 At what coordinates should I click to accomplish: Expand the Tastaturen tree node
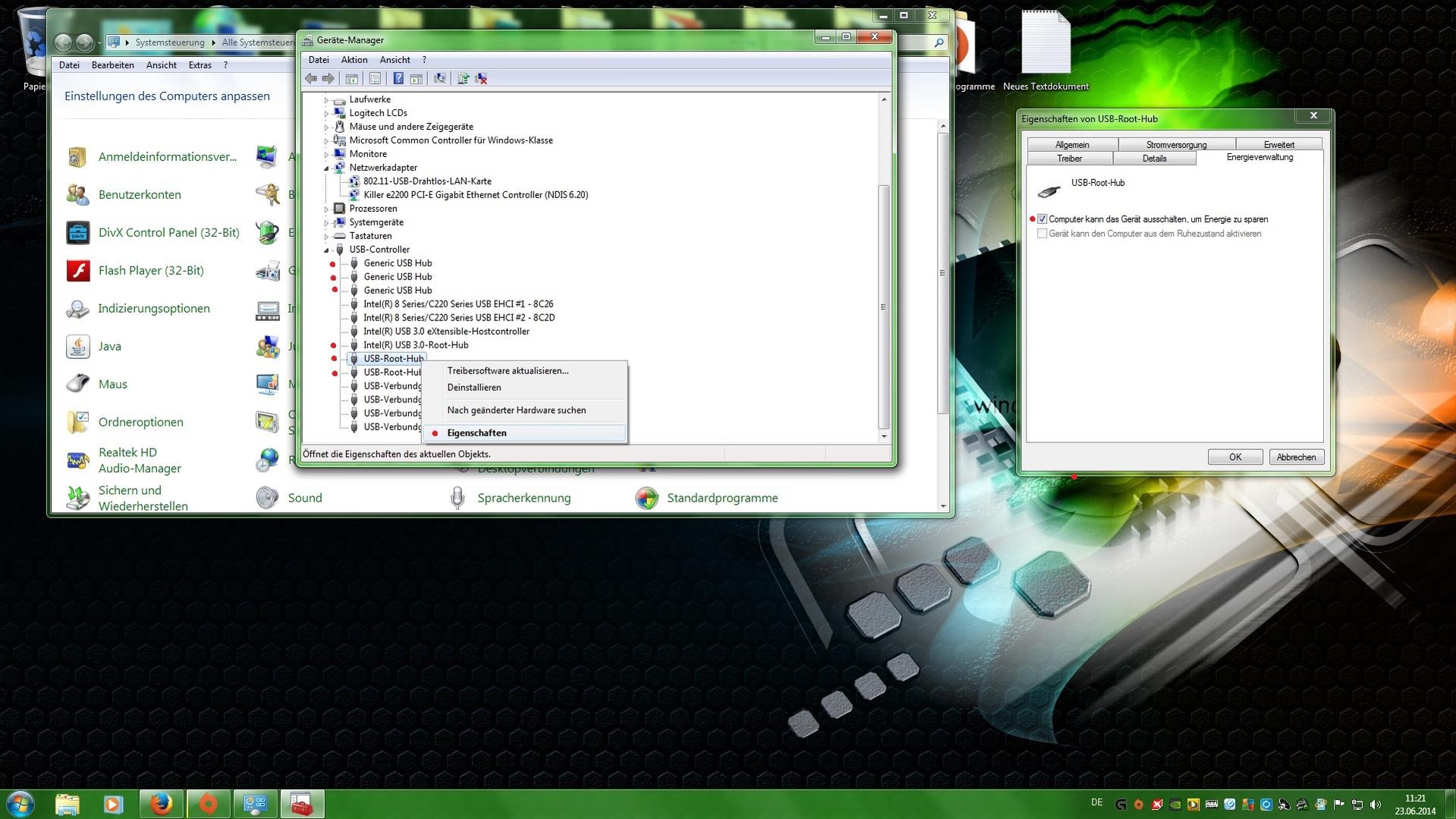(326, 236)
